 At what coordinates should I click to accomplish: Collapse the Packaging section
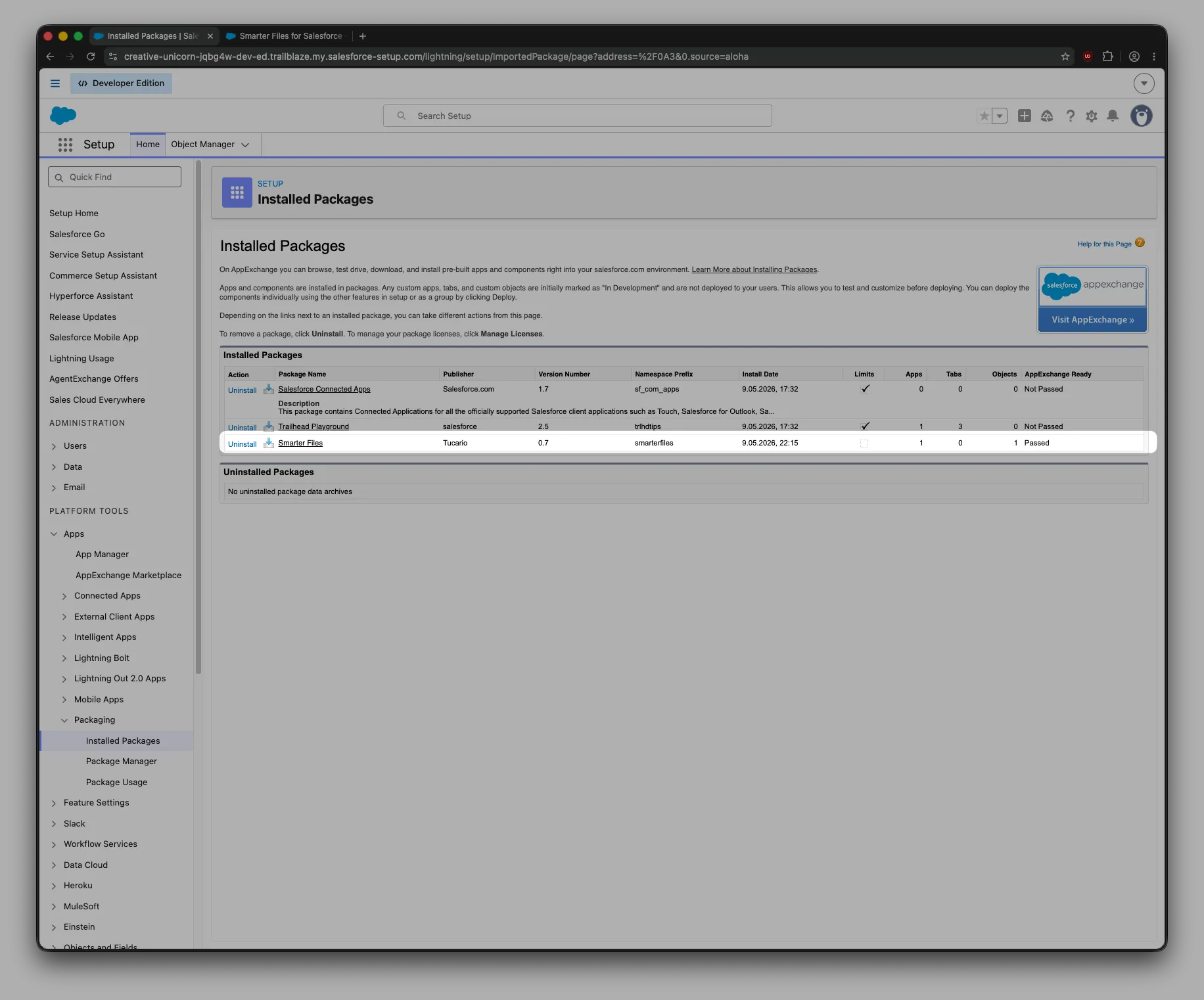coord(64,720)
